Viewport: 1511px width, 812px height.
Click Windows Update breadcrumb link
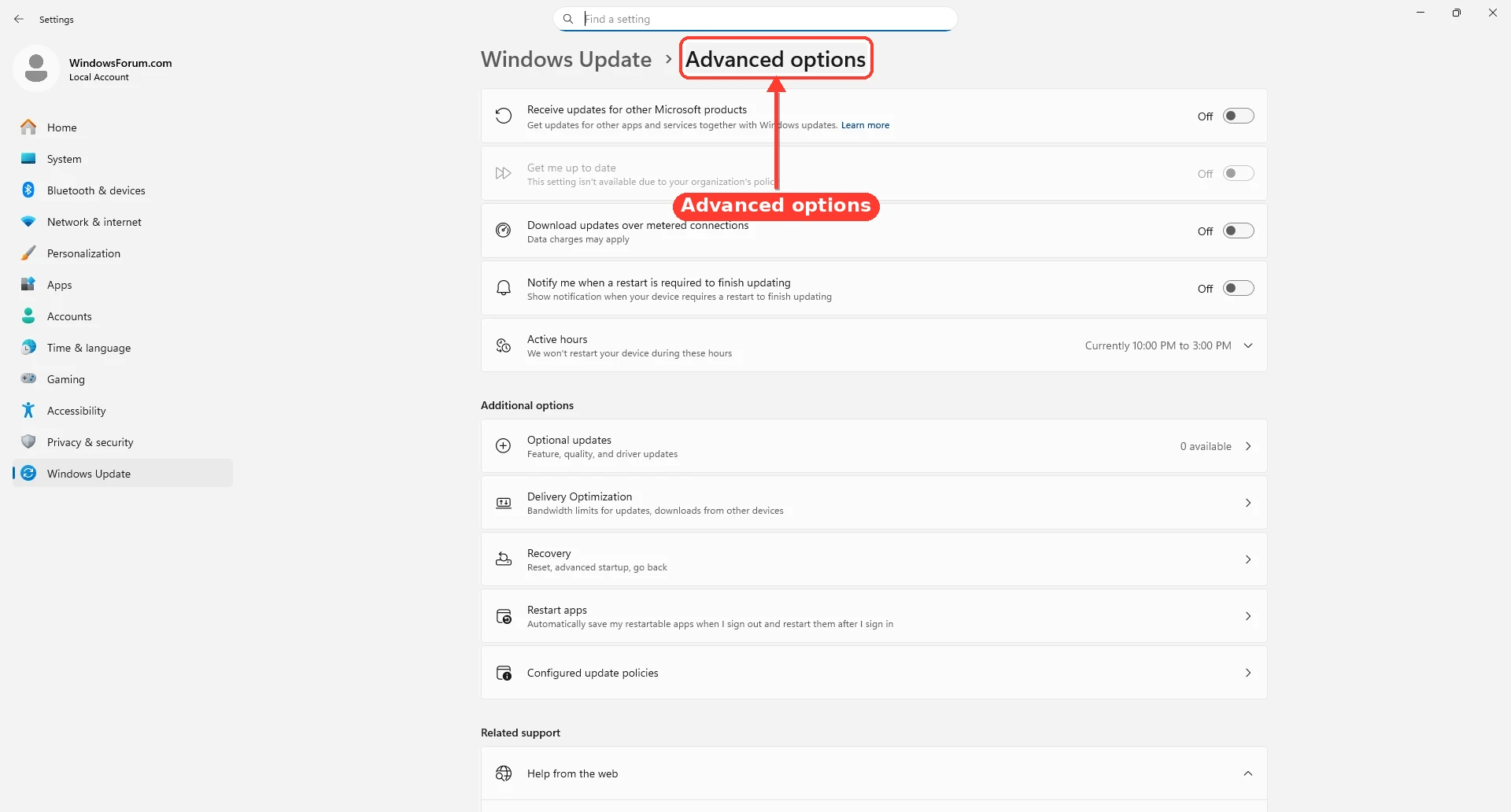[x=566, y=59]
